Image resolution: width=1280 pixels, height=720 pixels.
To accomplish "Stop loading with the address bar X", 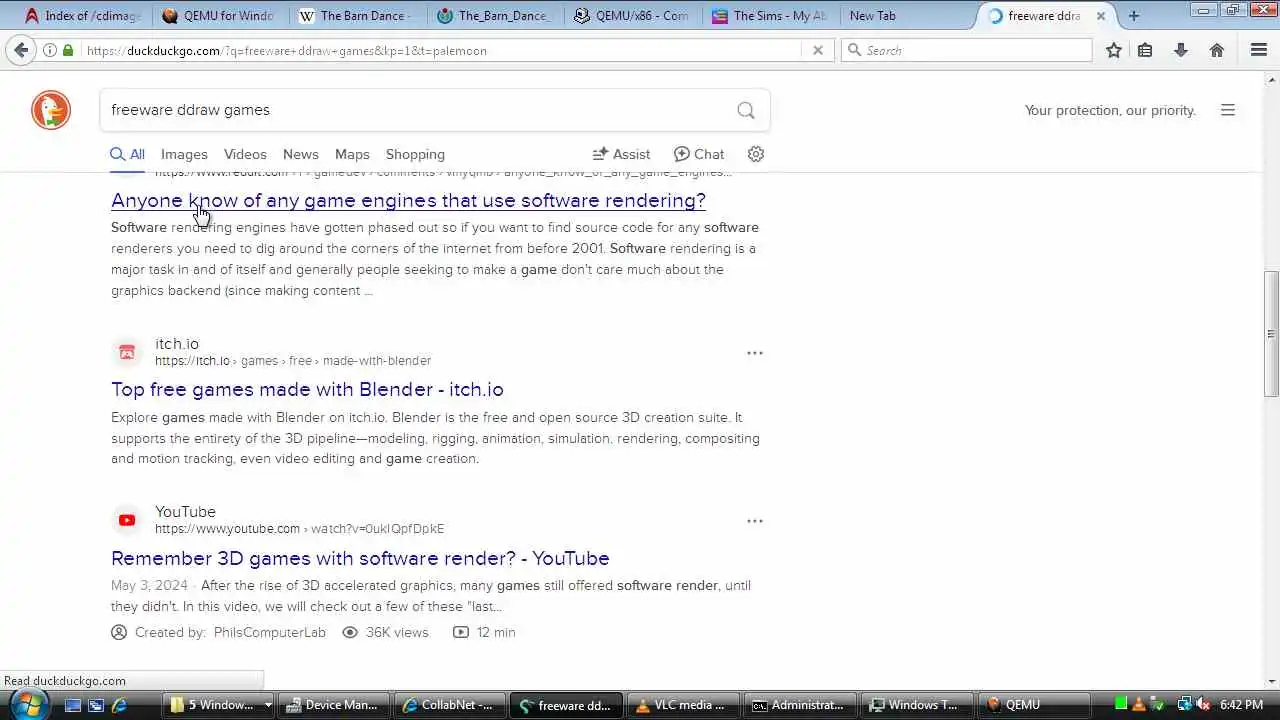I will (x=818, y=50).
